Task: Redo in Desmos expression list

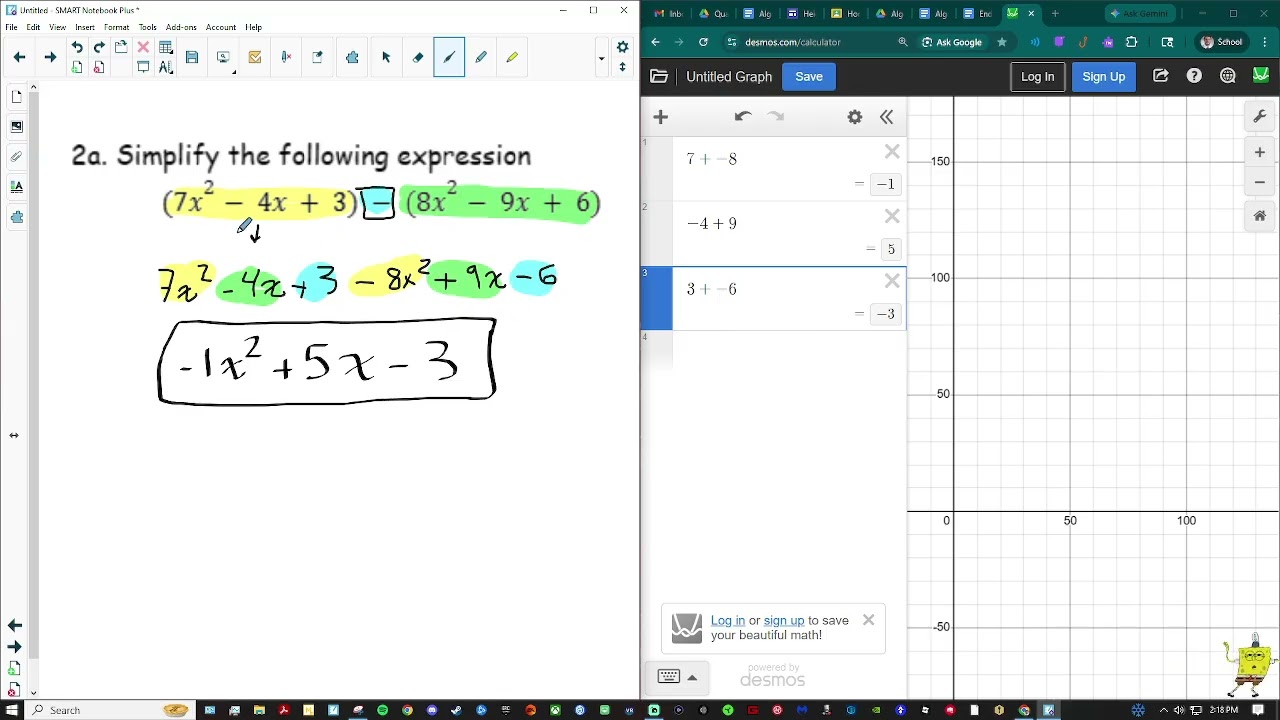Action: [x=776, y=117]
